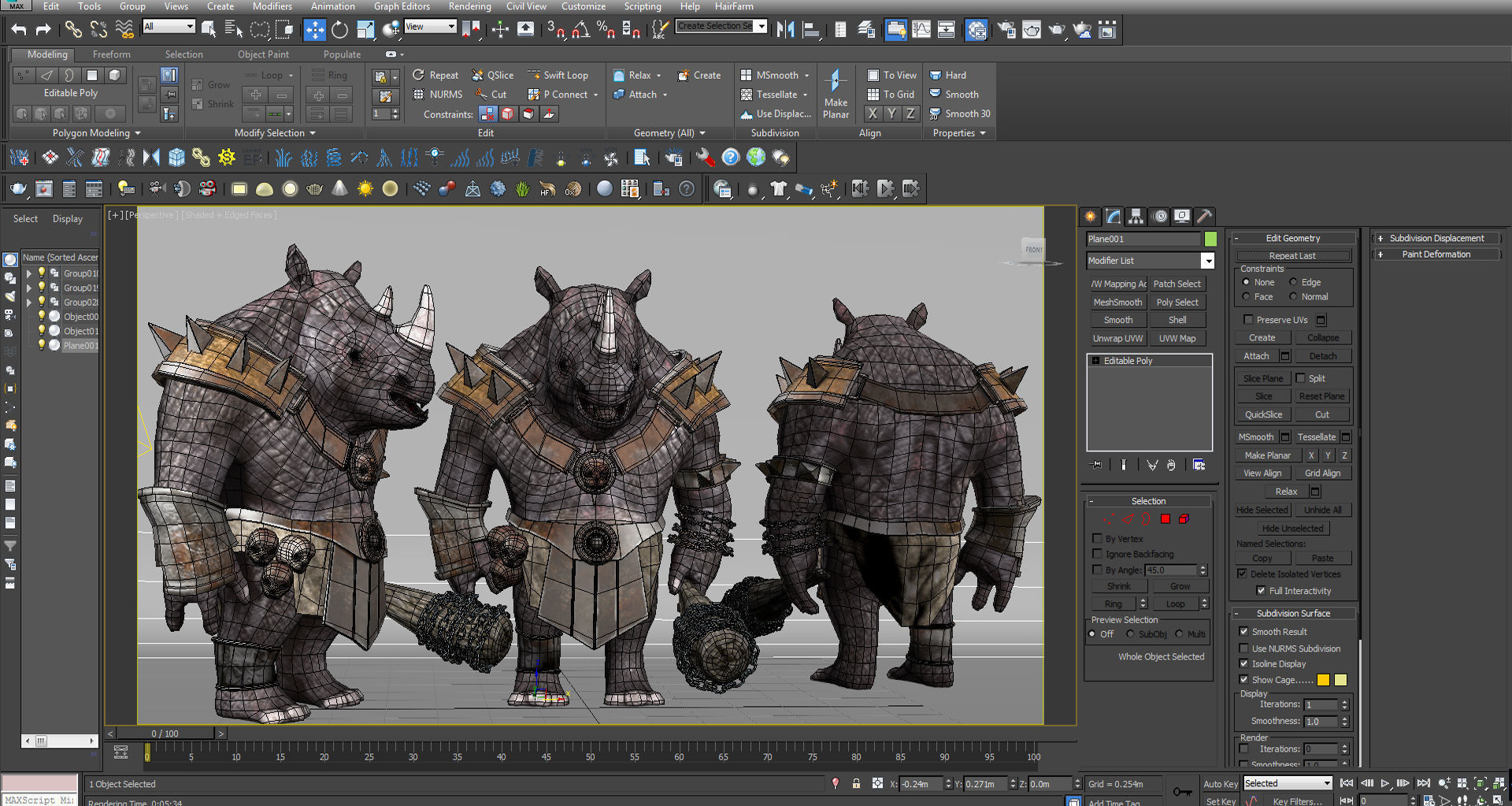The image size is (1512, 806).
Task: Click the Plane001 object name field
Action: click(x=1143, y=239)
